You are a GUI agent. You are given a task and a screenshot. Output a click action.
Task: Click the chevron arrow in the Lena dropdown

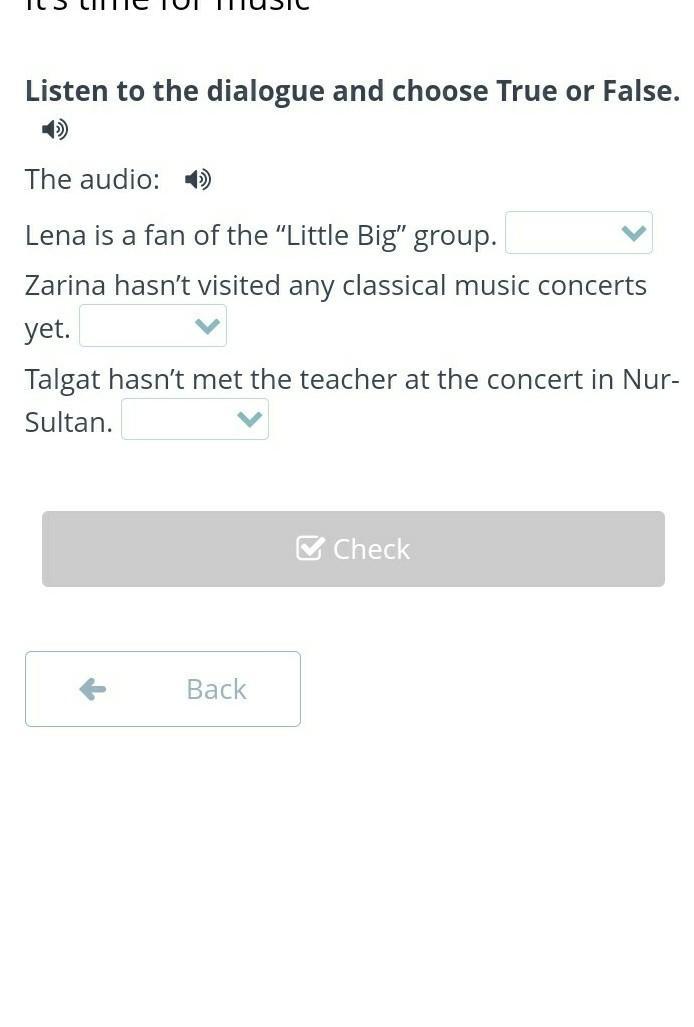(633, 233)
